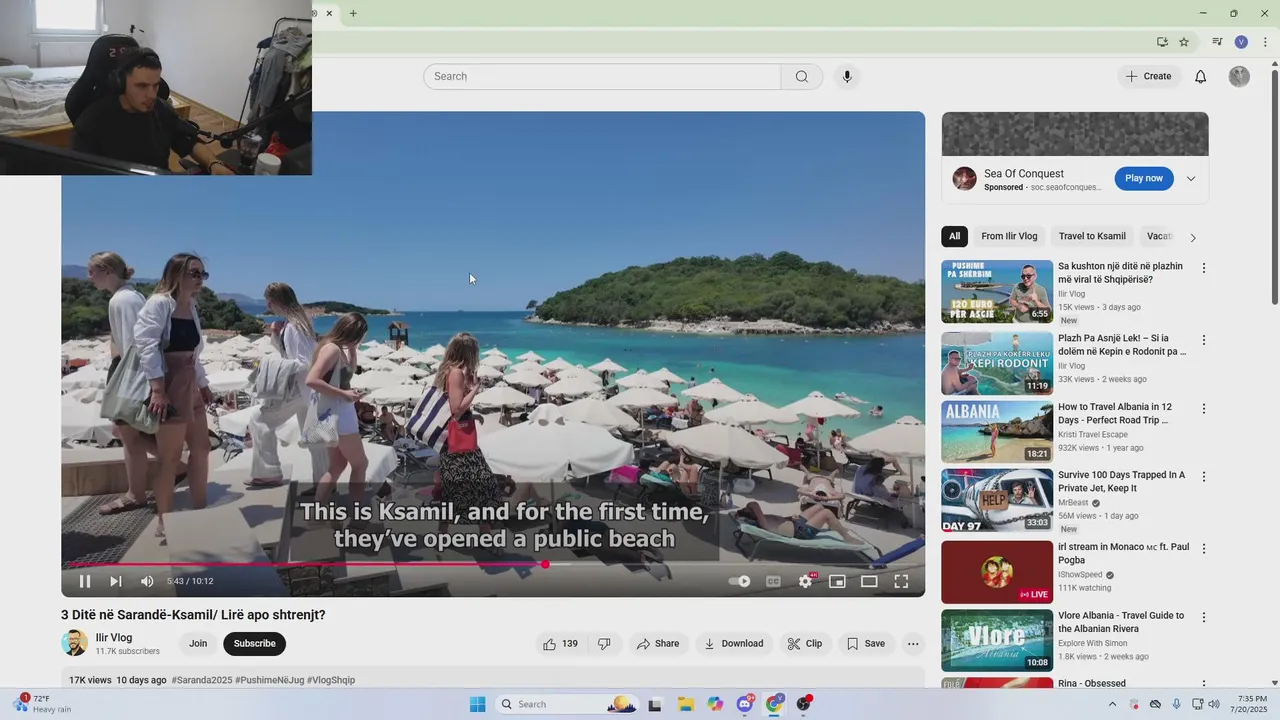The height and width of the screenshot is (720, 1280).
Task: Pause the playing video
Action: 85,581
